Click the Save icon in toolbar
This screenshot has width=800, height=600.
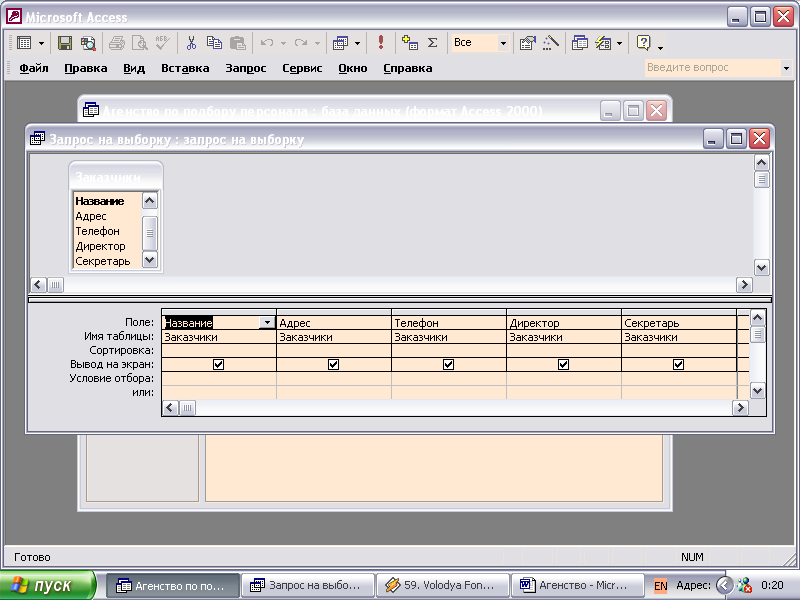click(65, 43)
